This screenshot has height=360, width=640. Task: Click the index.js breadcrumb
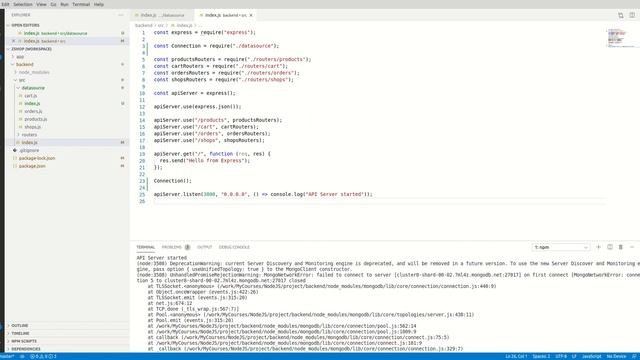tap(184, 25)
